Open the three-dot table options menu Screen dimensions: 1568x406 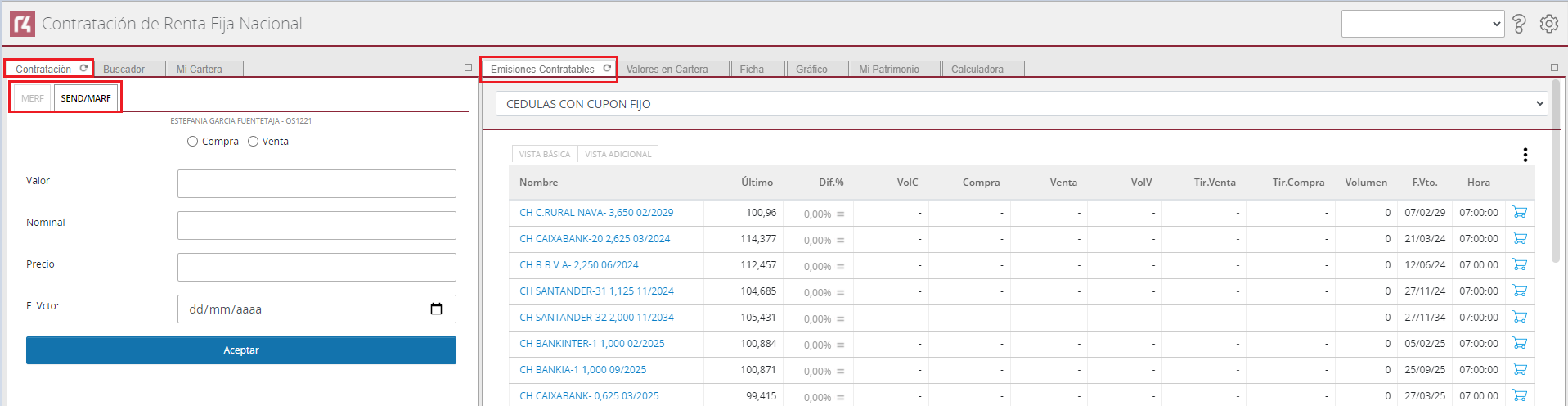point(1525,155)
